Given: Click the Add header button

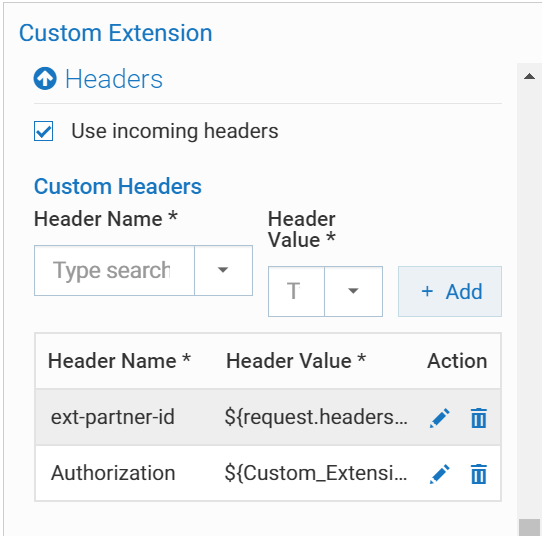Looking at the screenshot, I should point(450,291).
